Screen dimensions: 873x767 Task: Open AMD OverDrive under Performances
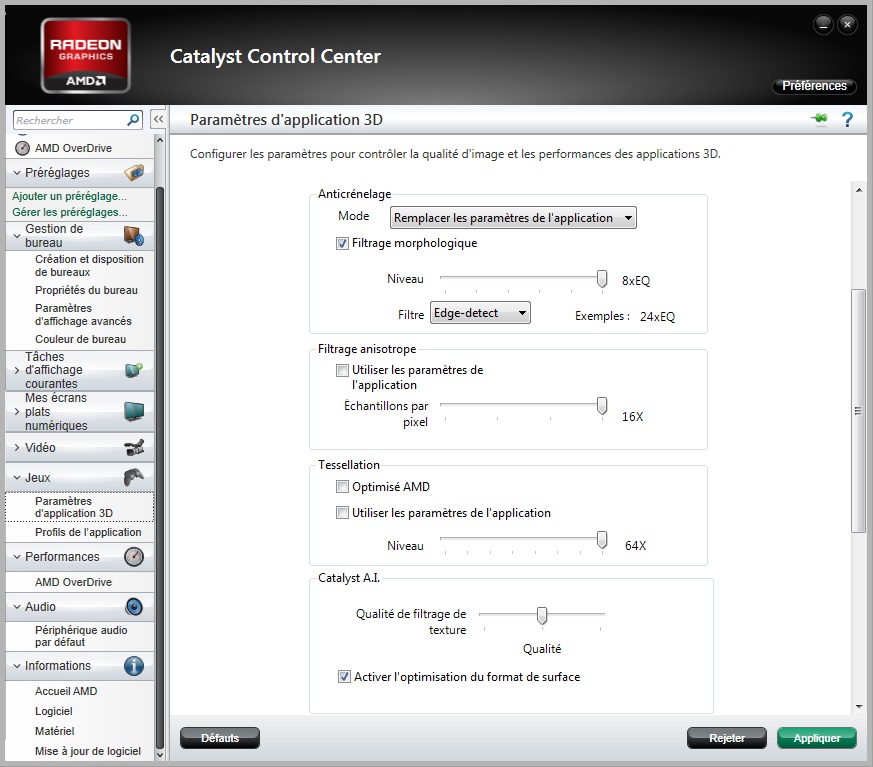(73, 582)
